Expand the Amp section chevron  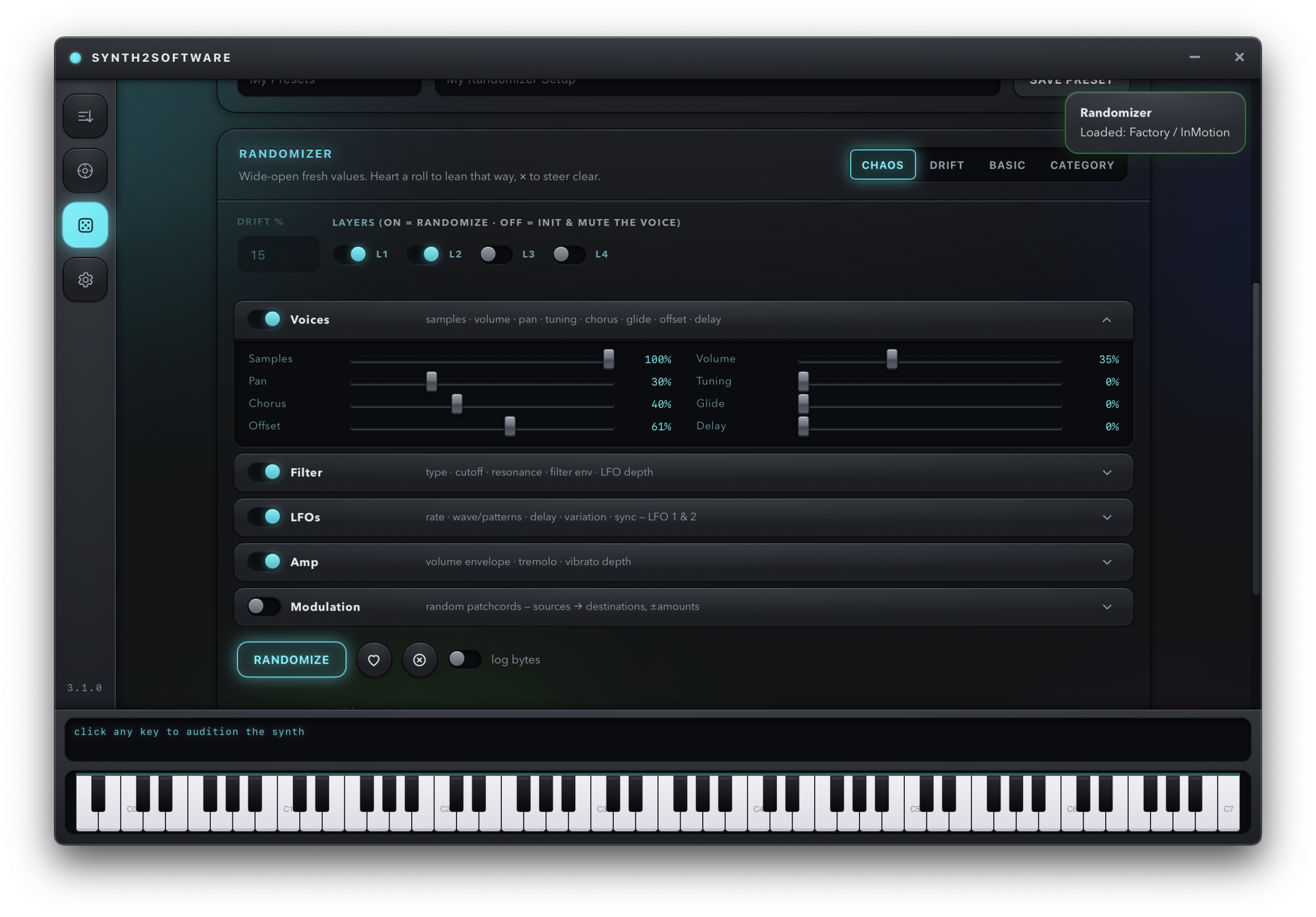pyautogui.click(x=1107, y=562)
